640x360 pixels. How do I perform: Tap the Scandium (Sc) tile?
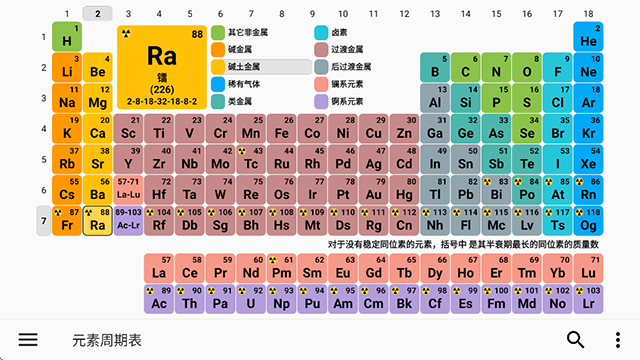click(128, 129)
